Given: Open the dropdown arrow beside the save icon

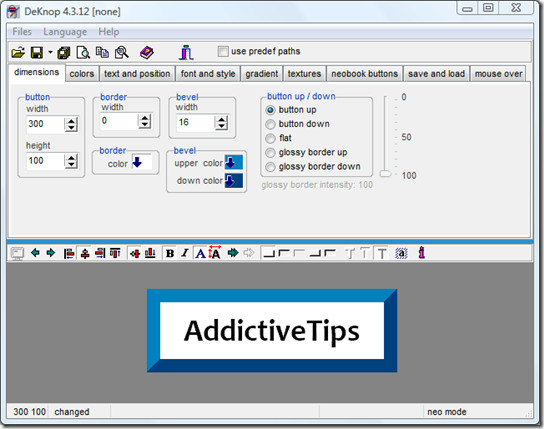Looking at the screenshot, I should tap(50, 52).
